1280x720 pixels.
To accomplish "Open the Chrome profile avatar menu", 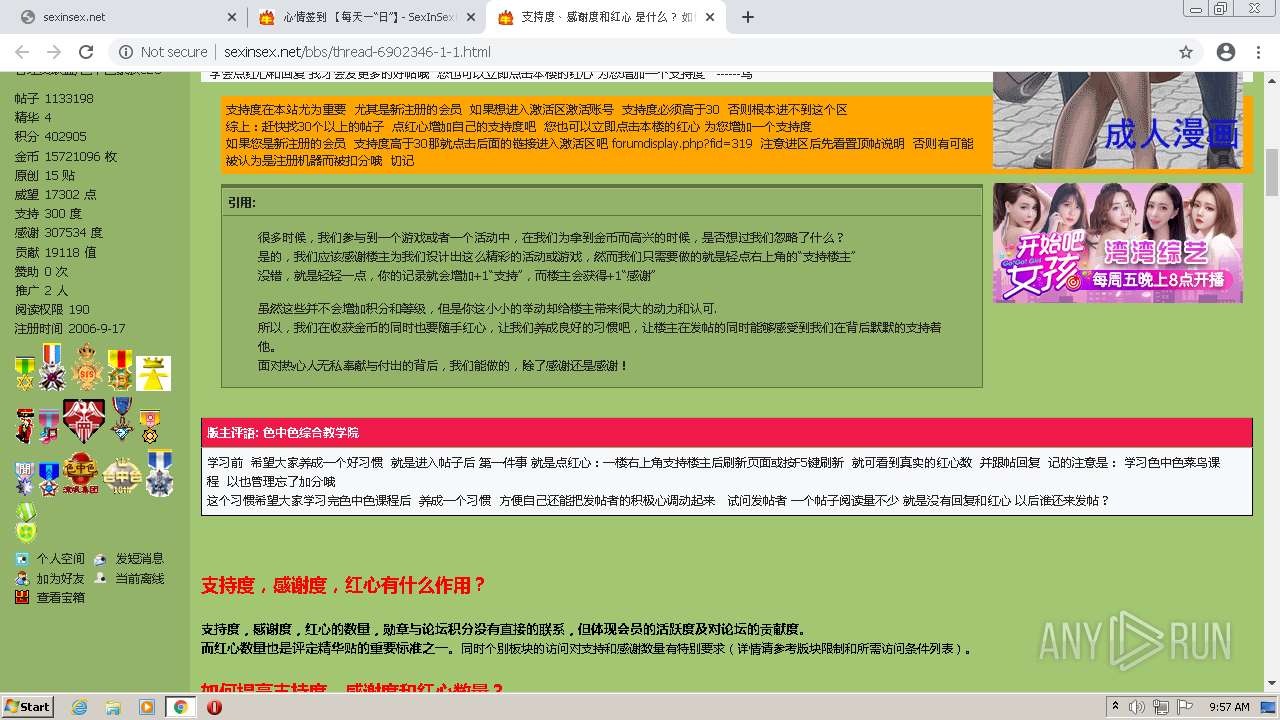I will pyautogui.click(x=1225, y=52).
